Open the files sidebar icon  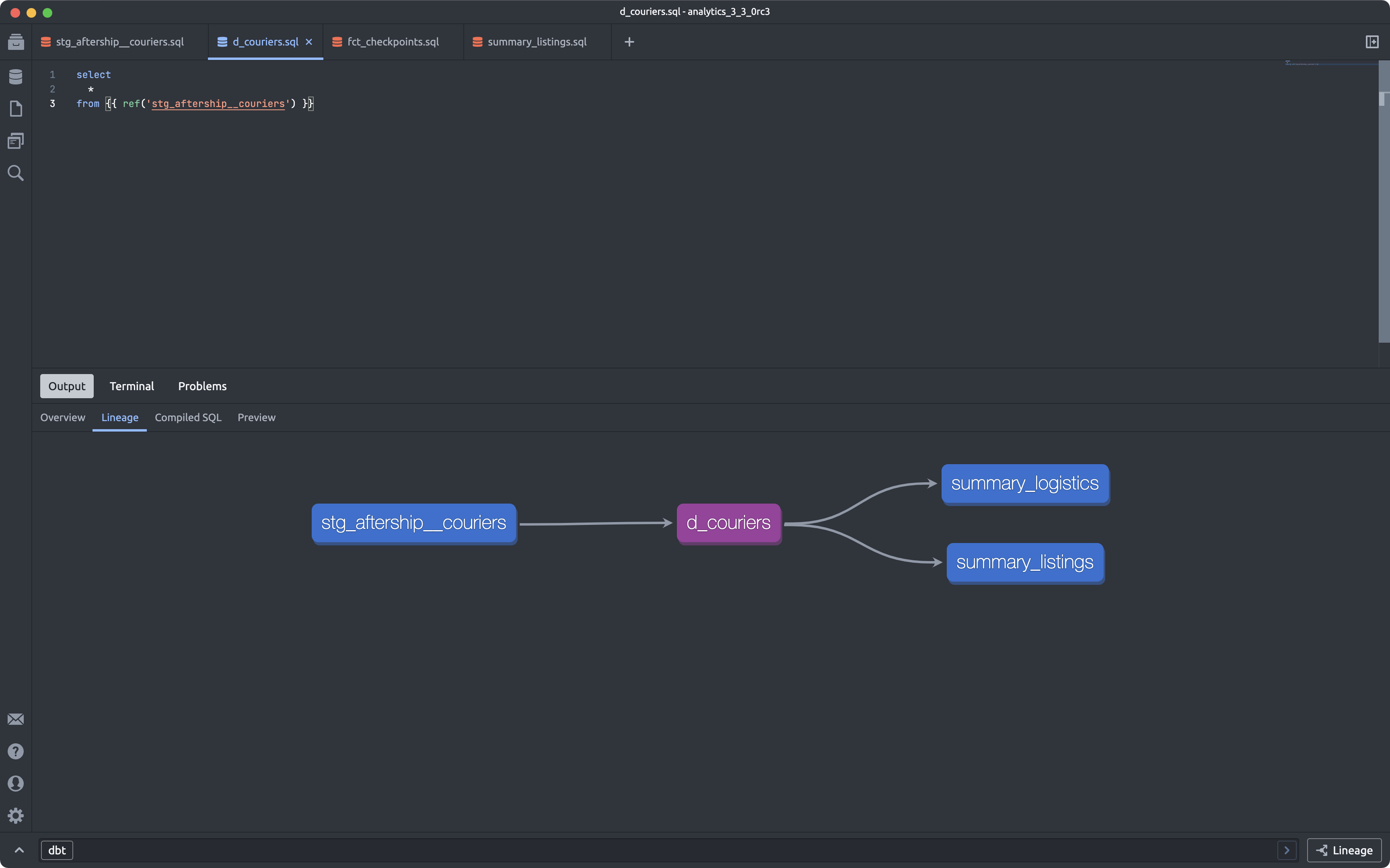(16, 109)
